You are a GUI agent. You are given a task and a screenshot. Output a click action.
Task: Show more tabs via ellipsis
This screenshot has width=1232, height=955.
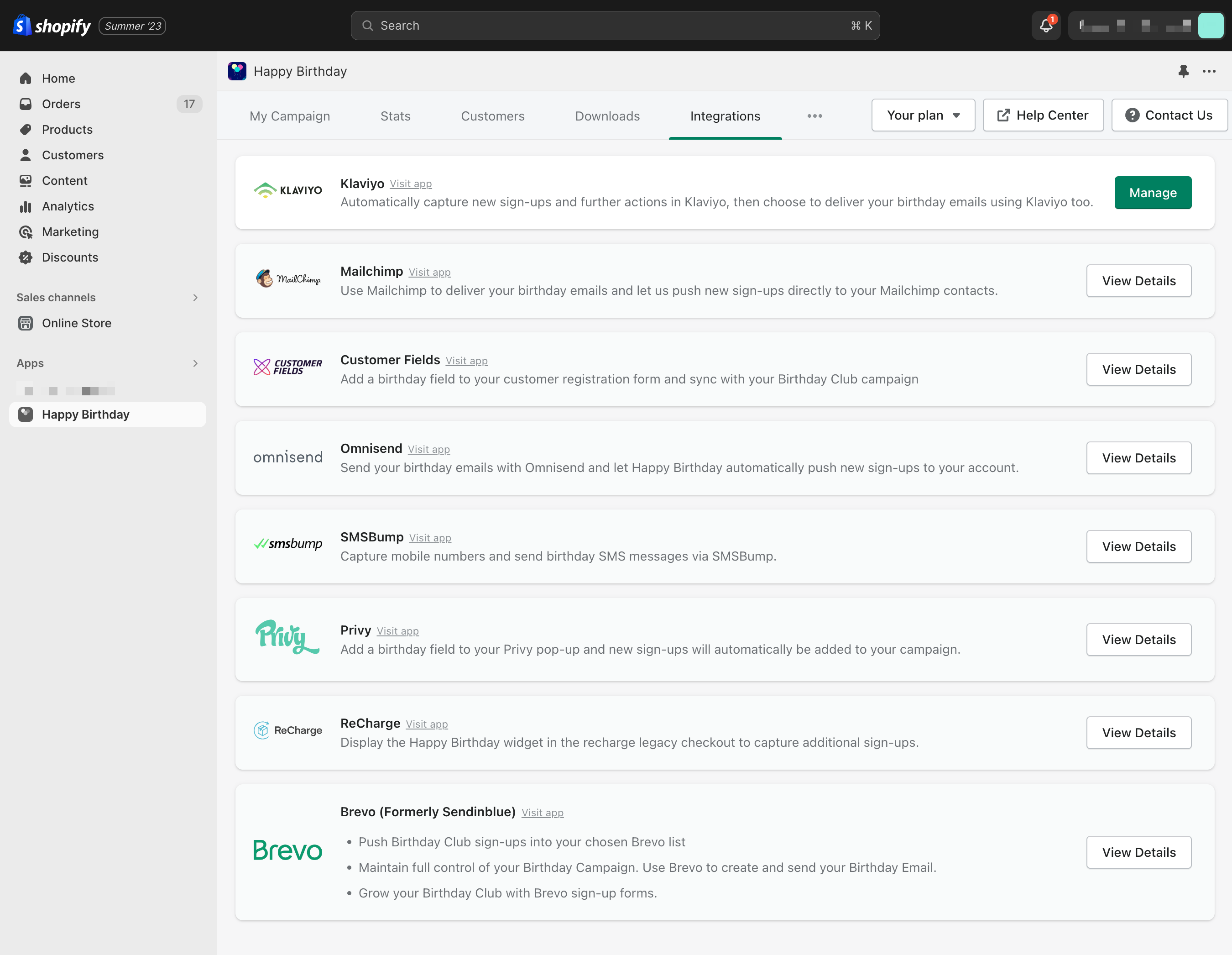coord(814,116)
